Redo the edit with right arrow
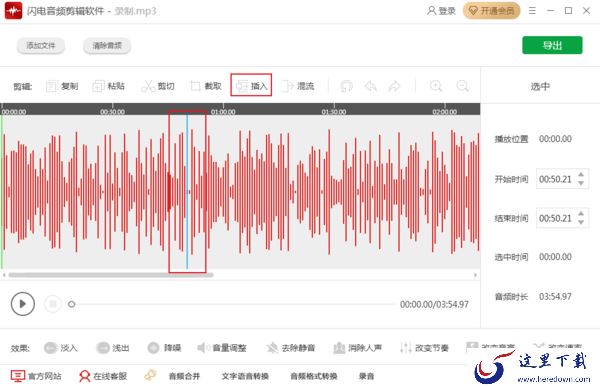The width and height of the screenshot is (600, 387). click(x=395, y=86)
